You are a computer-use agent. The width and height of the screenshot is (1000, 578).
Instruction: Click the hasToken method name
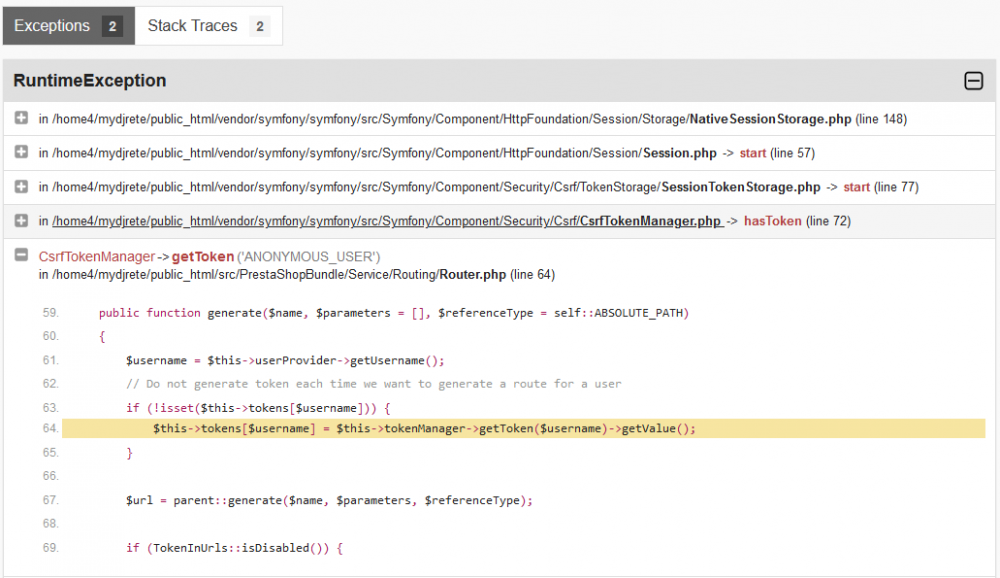772,221
